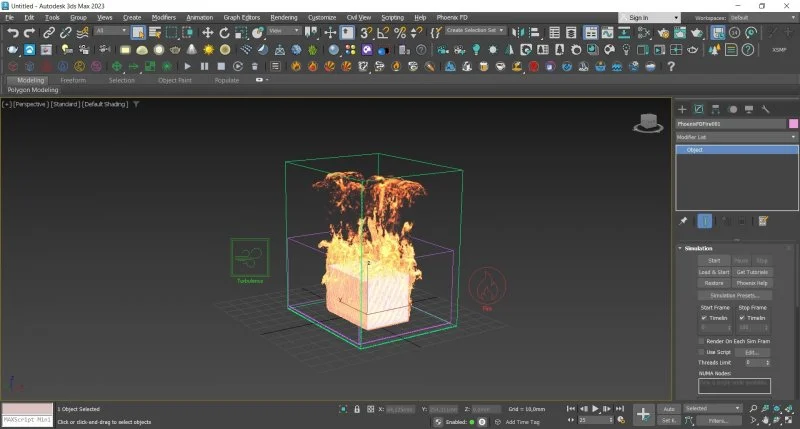Screen dimensions: 800x429
Task: Open the Modifier List dropdown
Action: tap(736, 137)
